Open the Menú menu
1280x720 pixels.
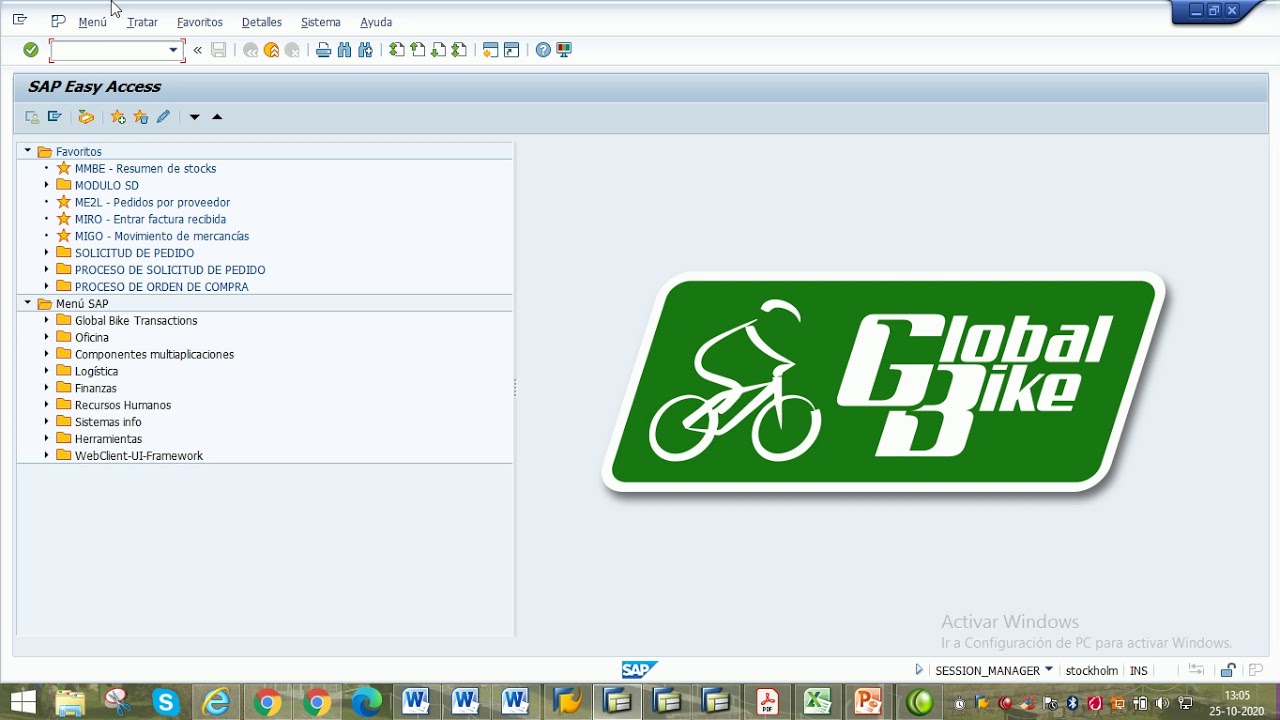pyautogui.click(x=92, y=22)
